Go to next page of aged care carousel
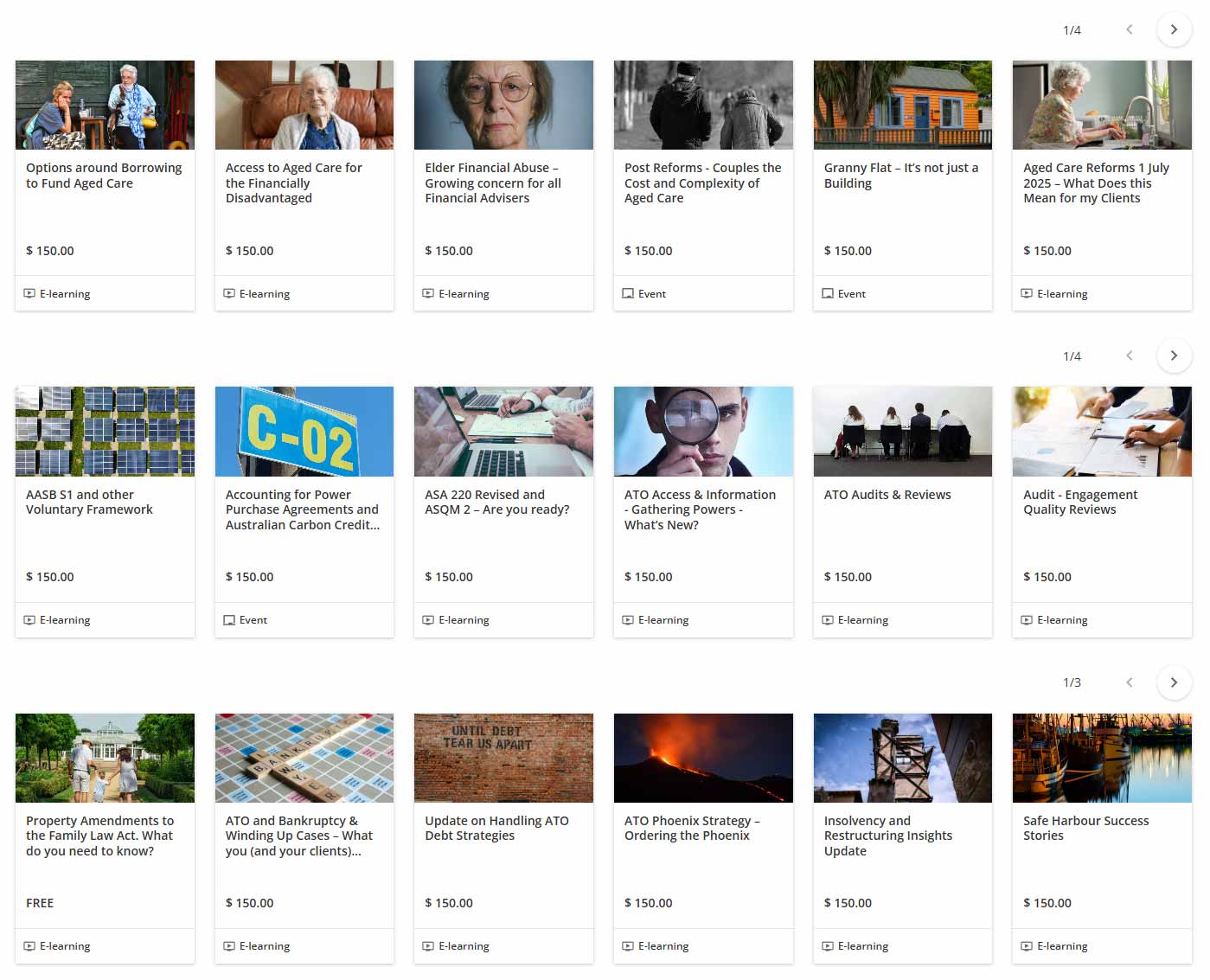Image resolution: width=1210 pixels, height=980 pixels. point(1173,29)
